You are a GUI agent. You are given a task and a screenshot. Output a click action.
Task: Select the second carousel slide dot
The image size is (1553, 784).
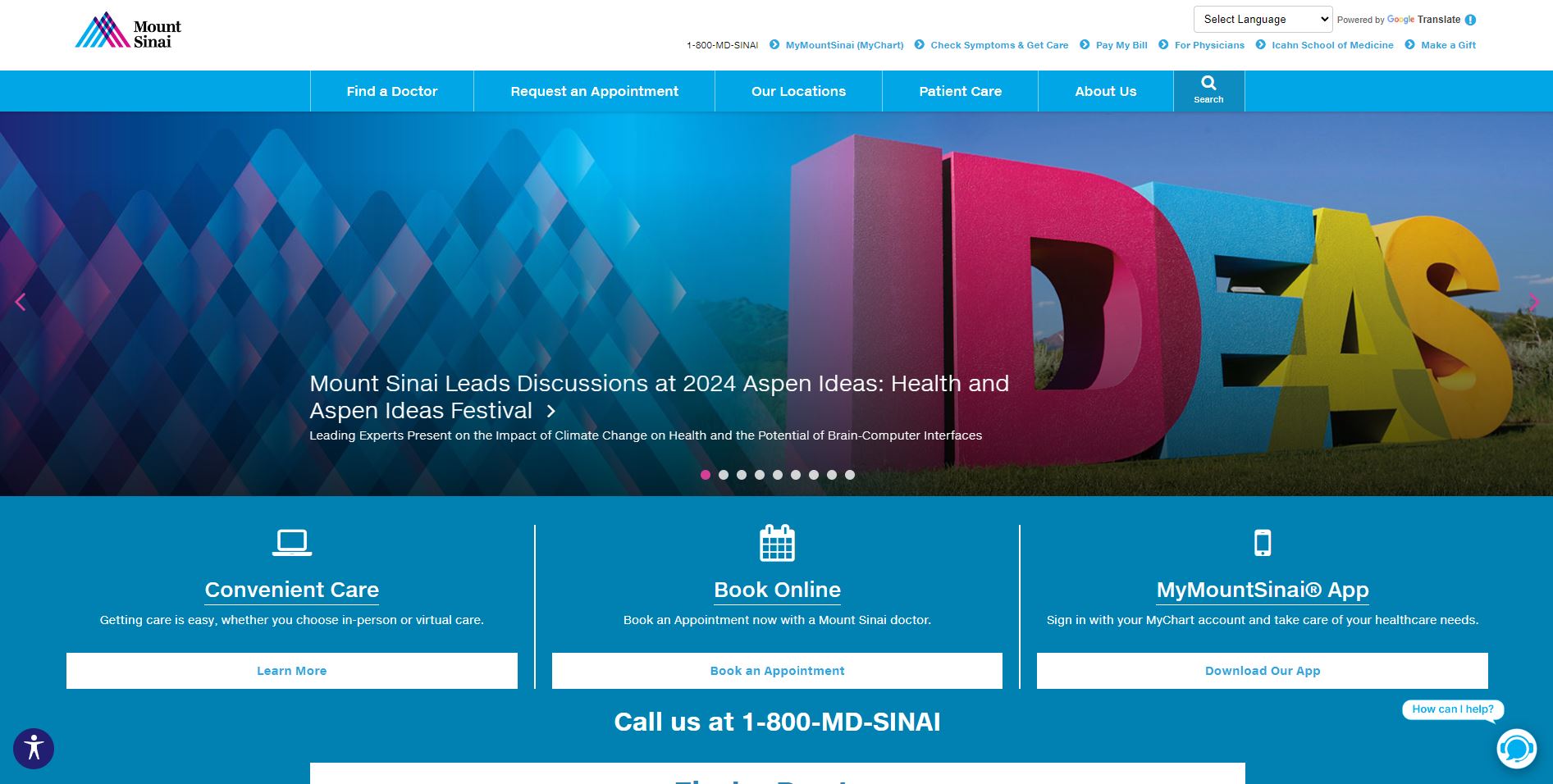tap(724, 475)
